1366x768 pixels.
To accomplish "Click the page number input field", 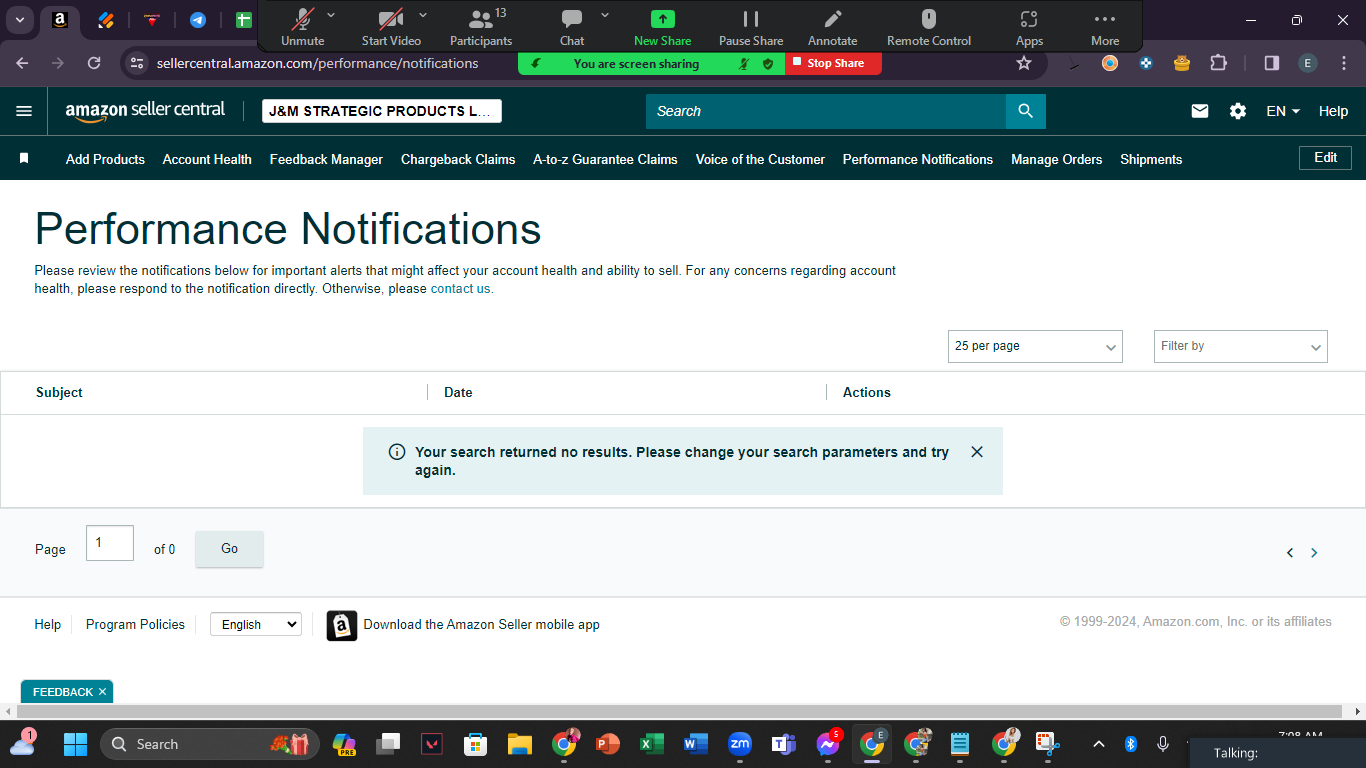I will pyautogui.click(x=110, y=543).
